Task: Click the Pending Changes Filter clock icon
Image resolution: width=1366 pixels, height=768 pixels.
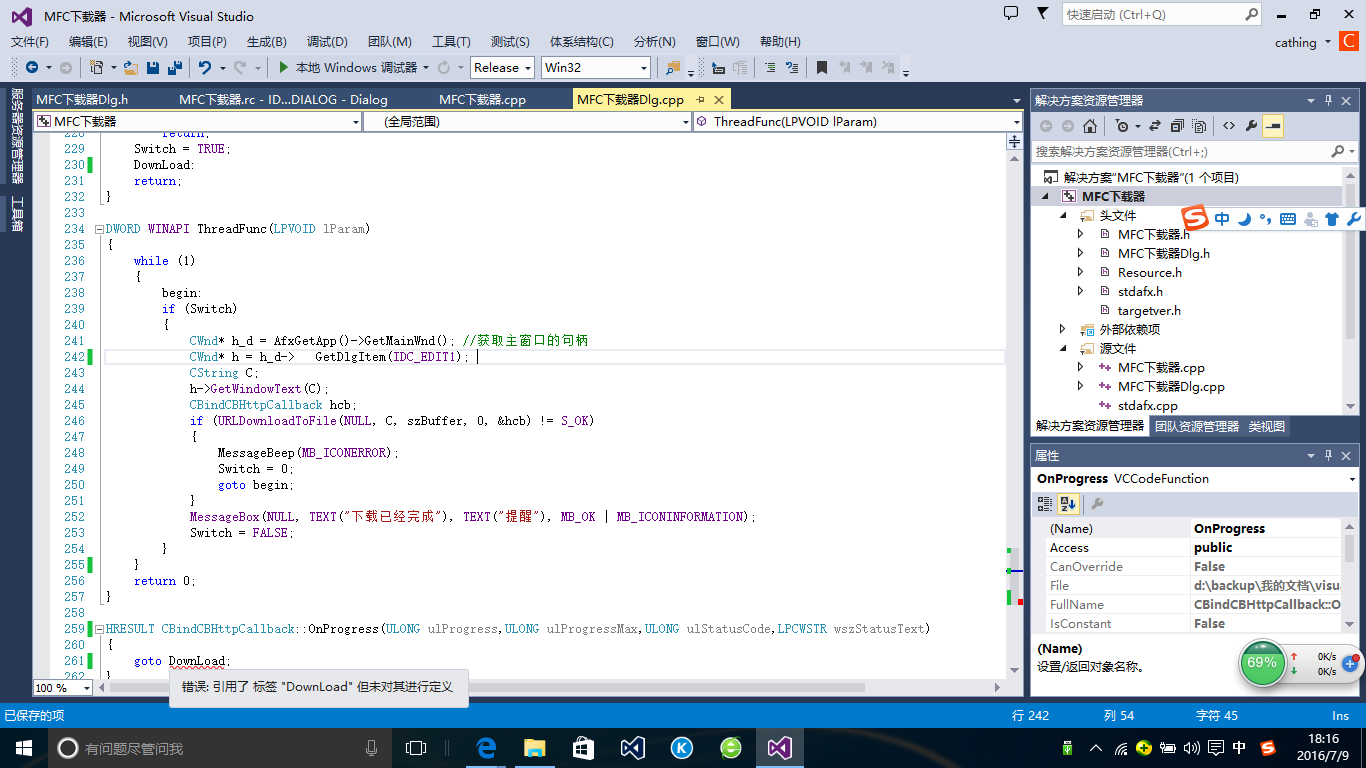Action: tap(1122, 126)
